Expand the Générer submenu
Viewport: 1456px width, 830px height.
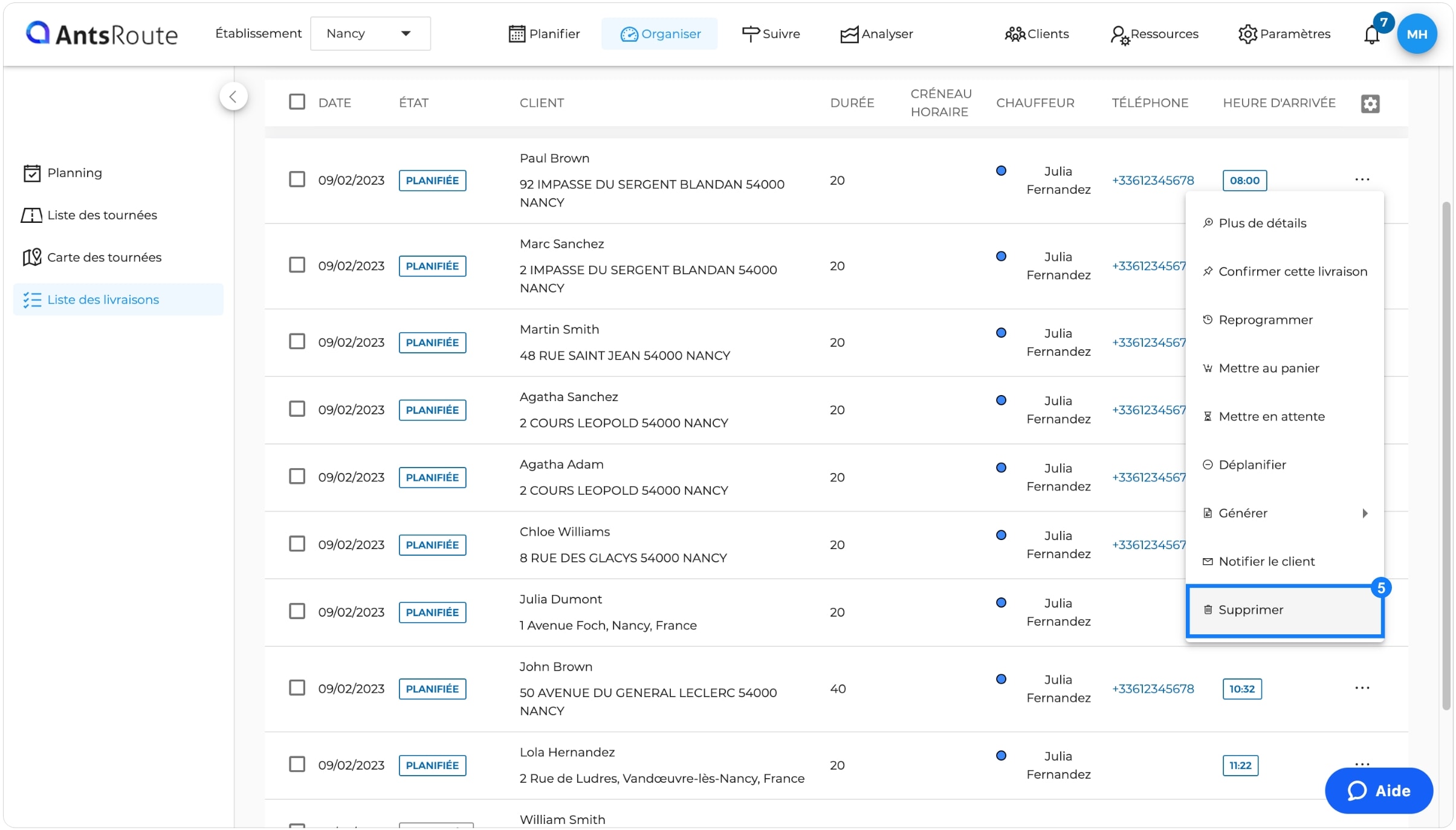[x=1284, y=513]
